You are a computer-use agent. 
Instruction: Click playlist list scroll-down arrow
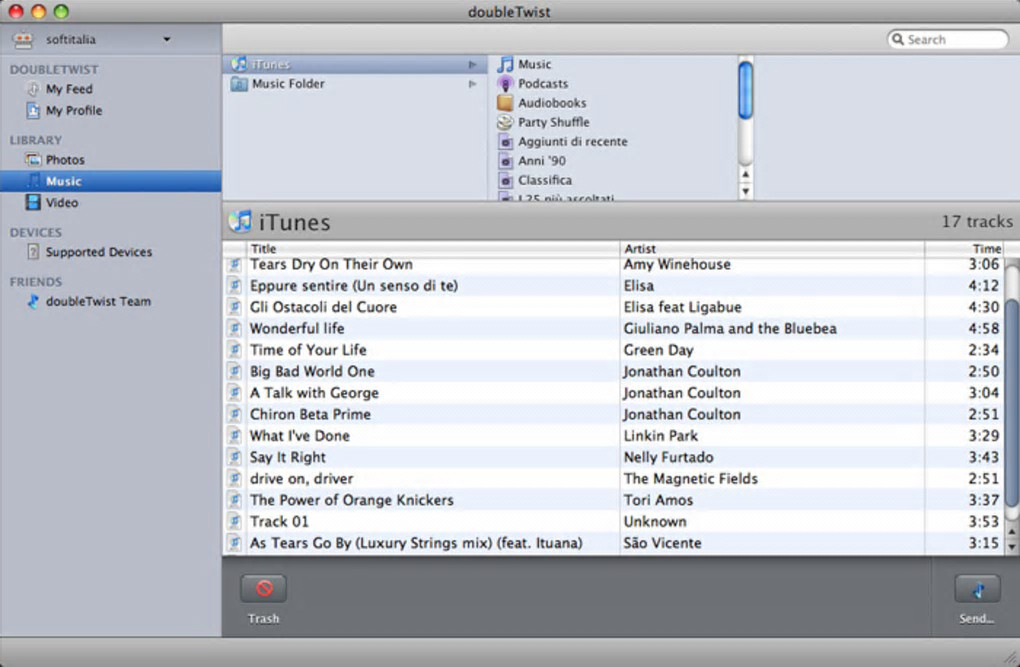[745, 191]
